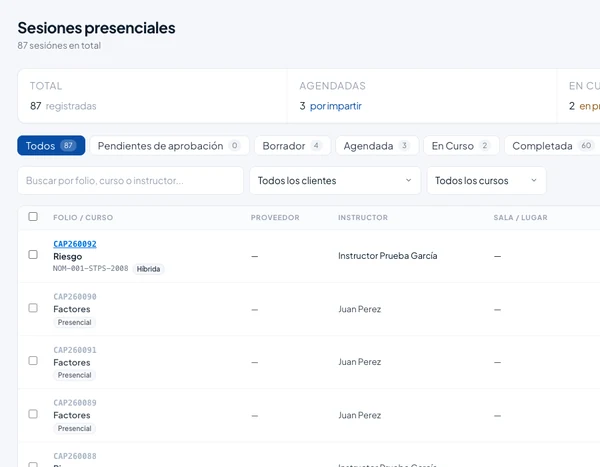Screen dimensions: 600x467
Task: Click the 'por impartir' link
Action: (336, 106)
